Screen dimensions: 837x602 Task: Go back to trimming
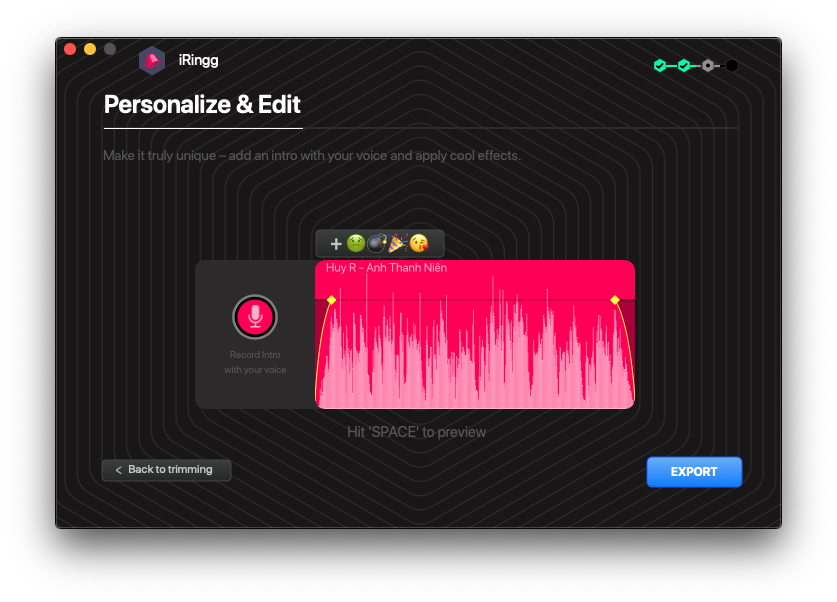click(x=166, y=470)
